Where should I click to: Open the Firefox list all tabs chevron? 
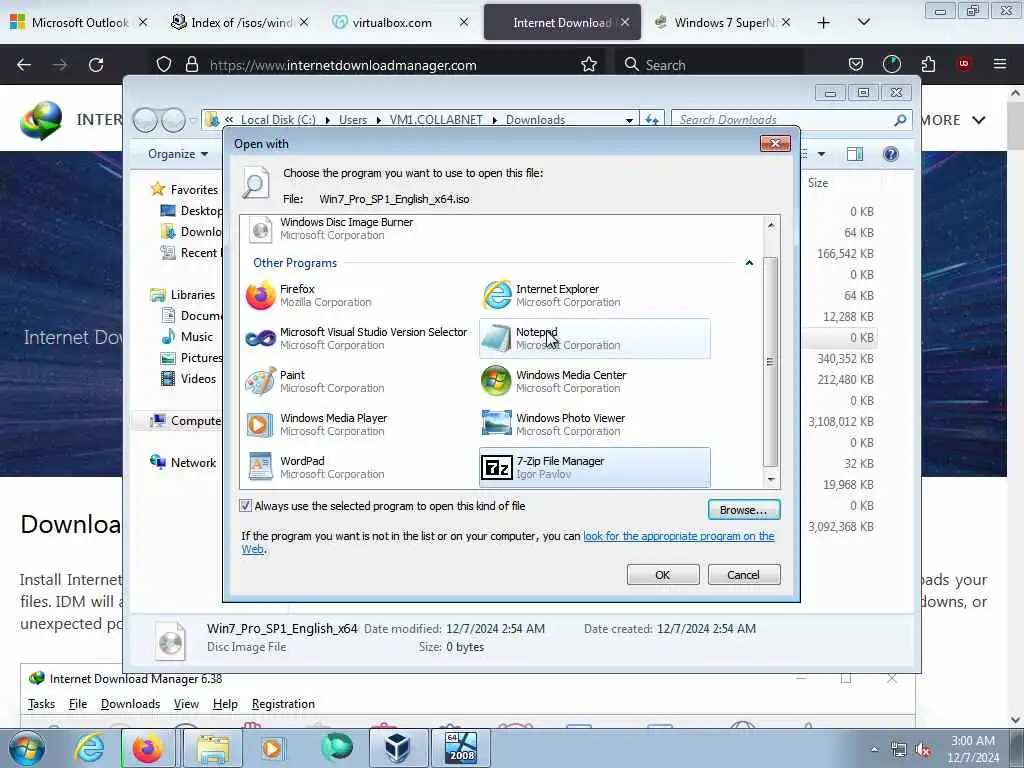pyautogui.click(x=863, y=23)
